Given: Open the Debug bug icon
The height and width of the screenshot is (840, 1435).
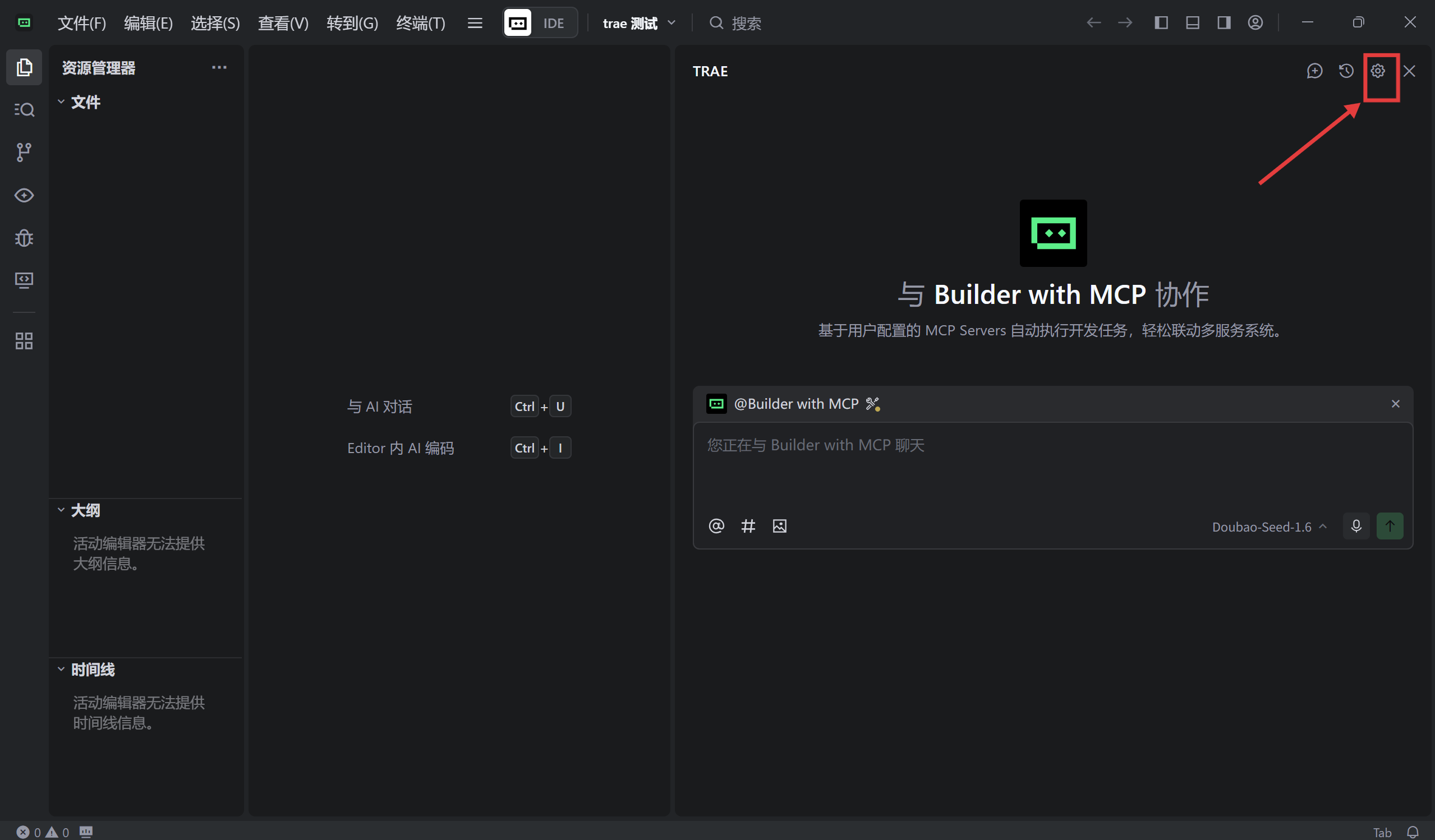Looking at the screenshot, I should tap(24, 238).
